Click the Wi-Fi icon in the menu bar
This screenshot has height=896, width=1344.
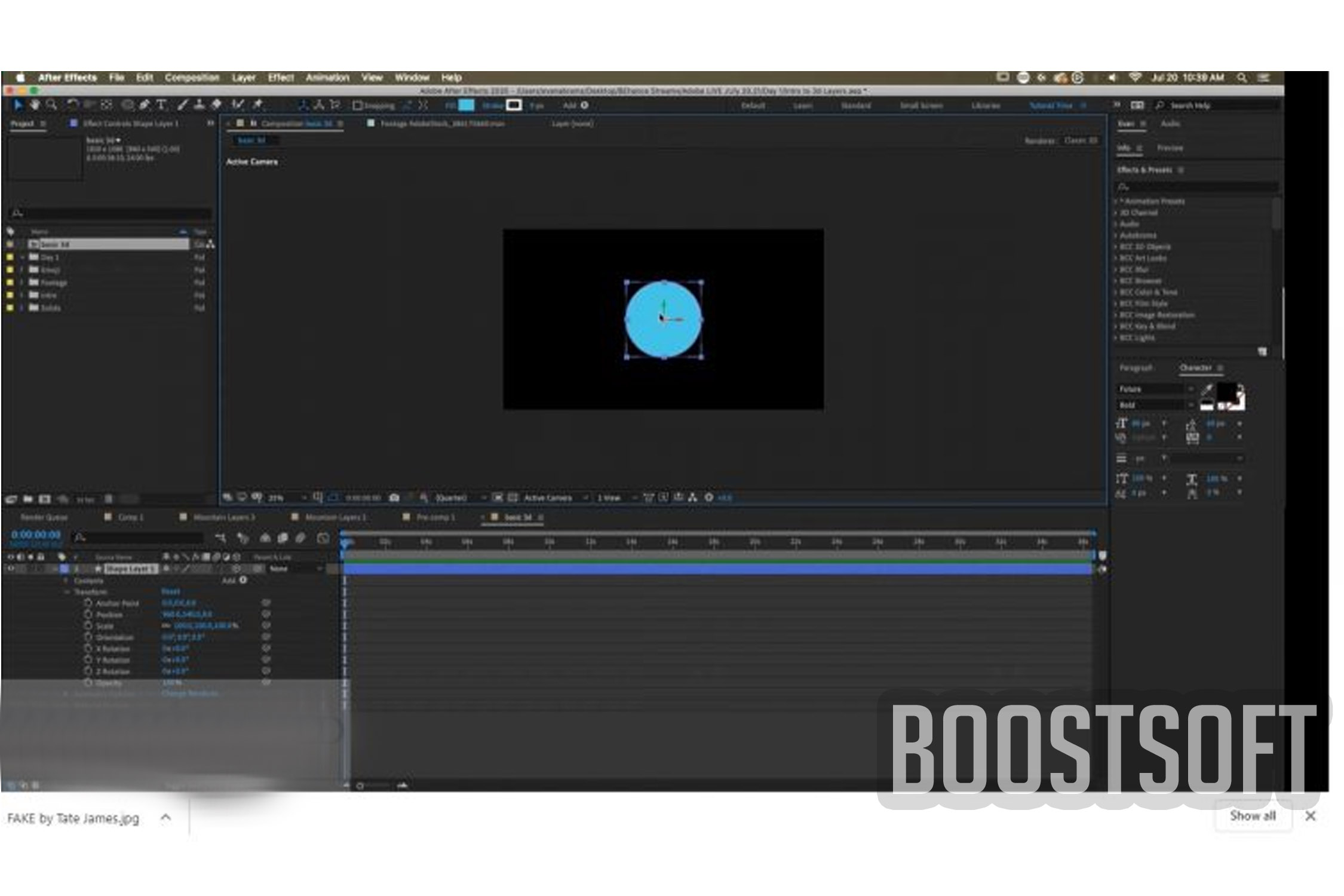click(1136, 78)
